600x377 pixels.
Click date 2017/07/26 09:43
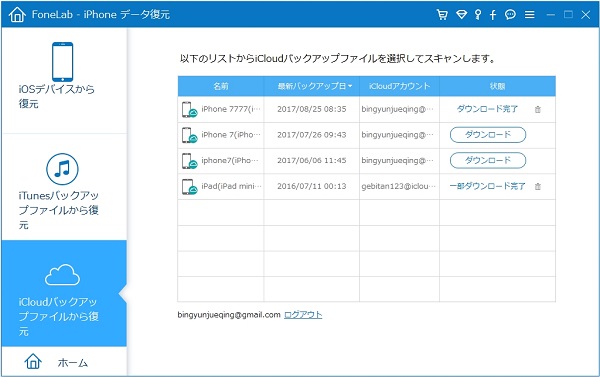[x=311, y=135]
